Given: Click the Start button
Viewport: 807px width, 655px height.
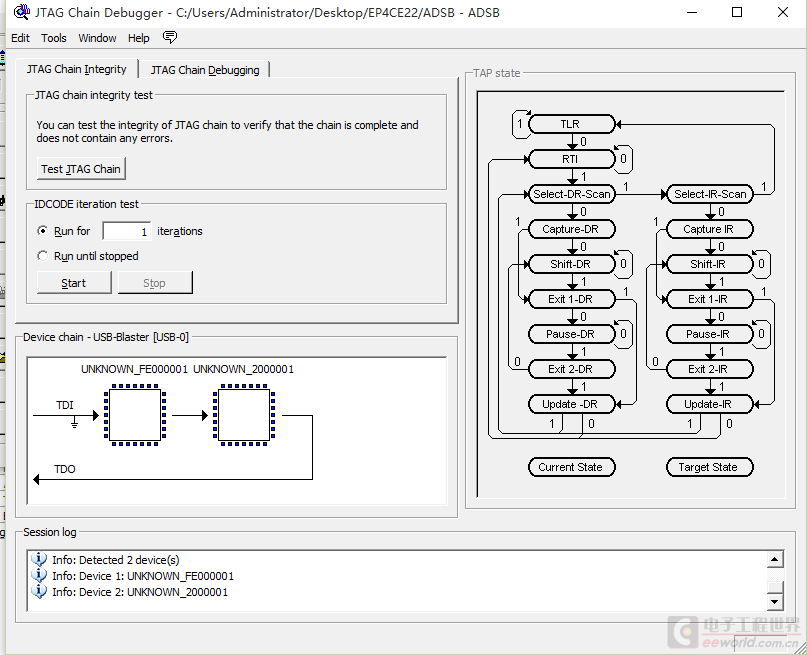Looking at the screenshot, I should coord(74,283).
